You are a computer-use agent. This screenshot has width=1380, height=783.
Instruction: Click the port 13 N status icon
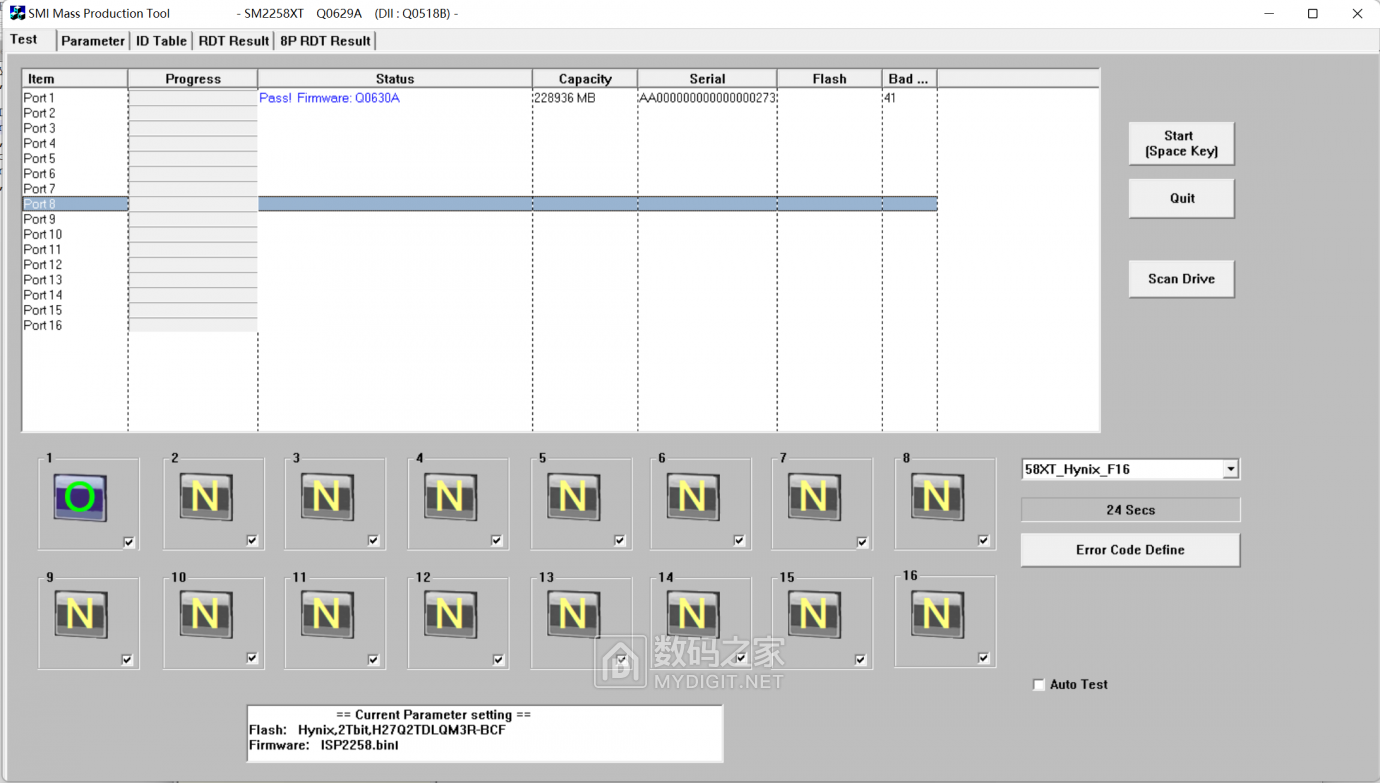tap(573, 614)
